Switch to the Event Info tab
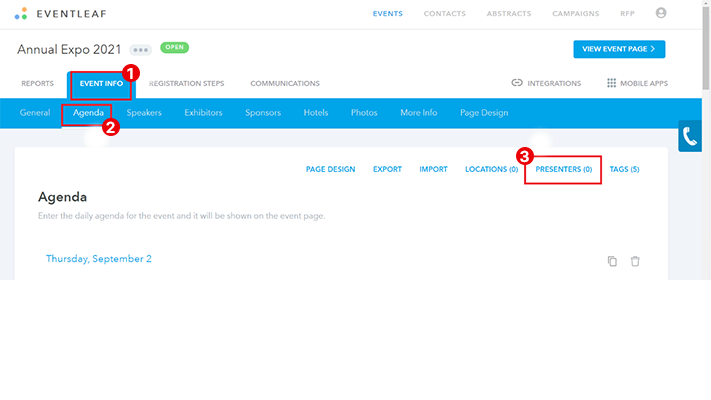The width and height of the screenshot is (711, 400). click(101, 84)
